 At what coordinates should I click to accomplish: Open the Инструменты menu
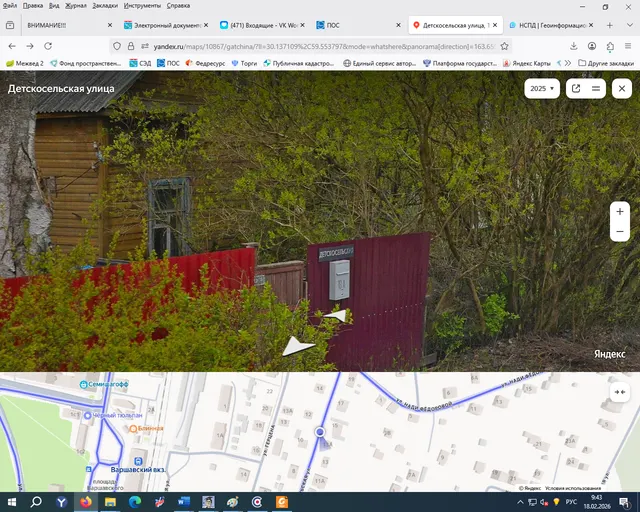pos(142,6)
